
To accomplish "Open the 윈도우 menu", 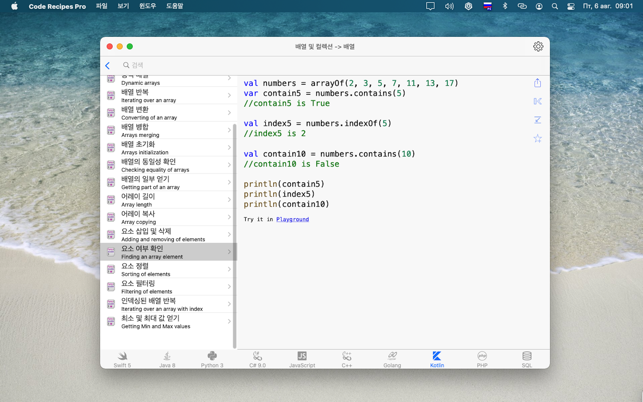I will point(148,6).
